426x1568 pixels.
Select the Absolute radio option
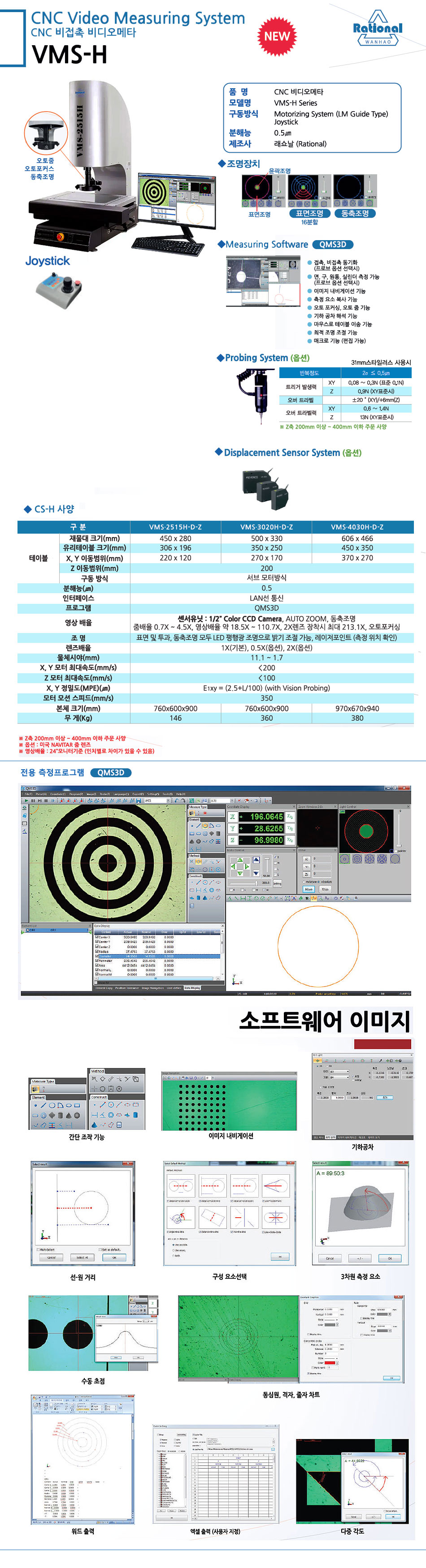click(319, 881)
